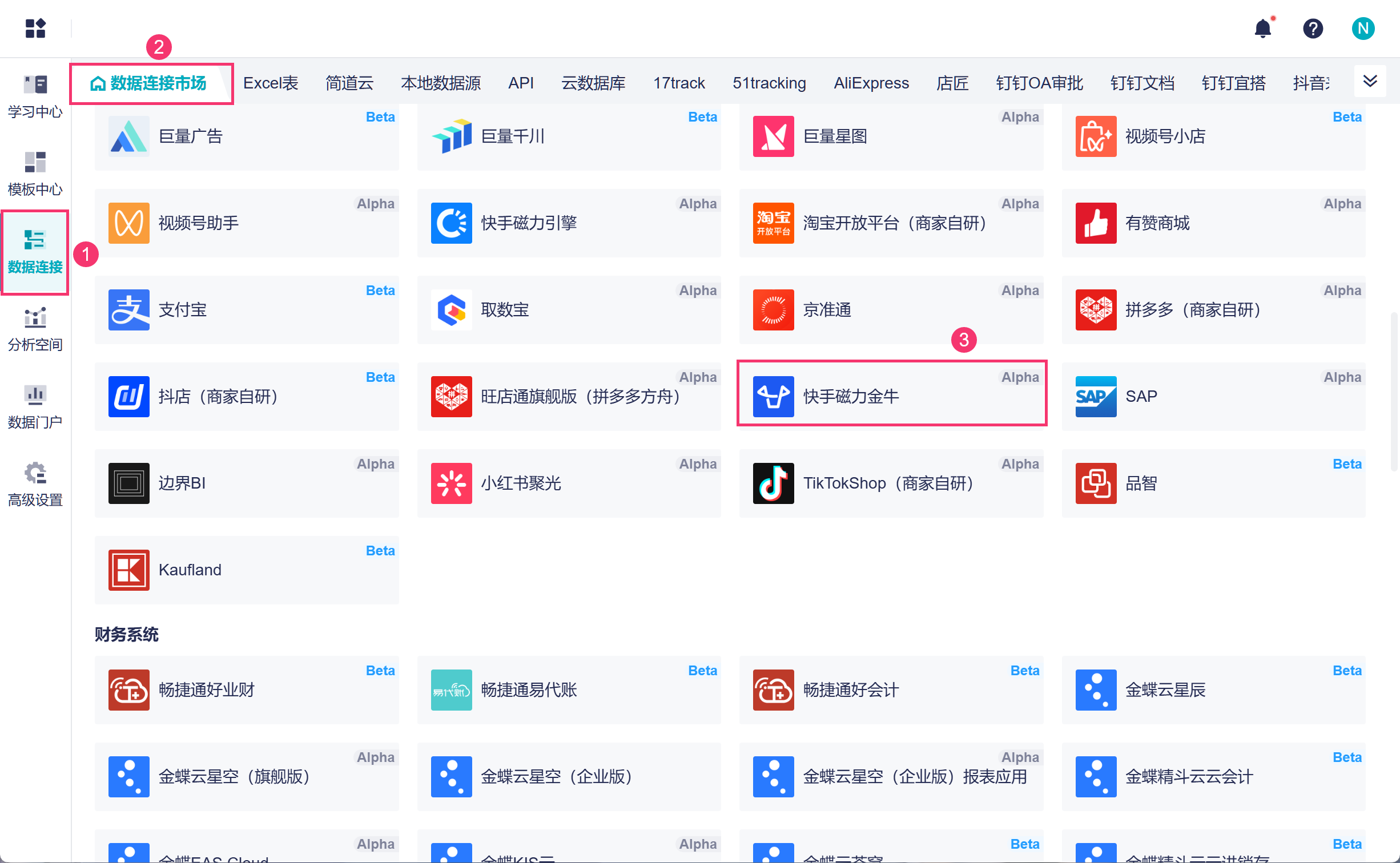Click the 快手磁力金牛 connector icon

click(x=774, y=397)
